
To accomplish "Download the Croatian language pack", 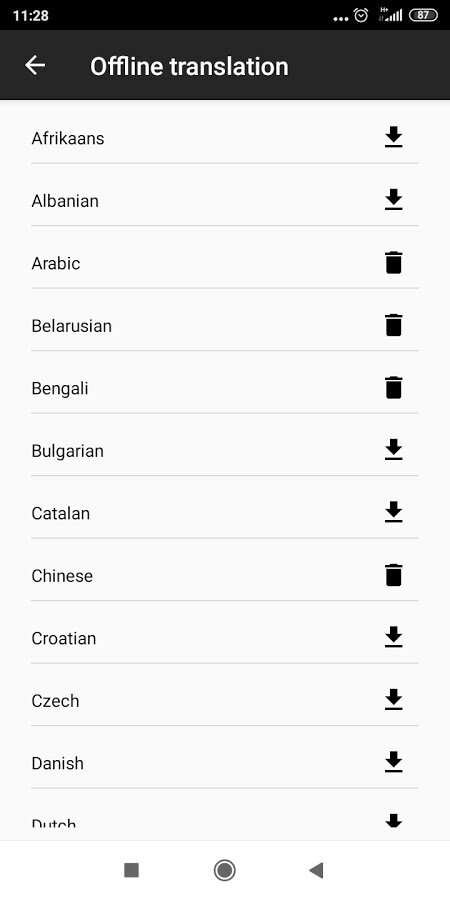I will pyautogui.click(x=393, y=638).
